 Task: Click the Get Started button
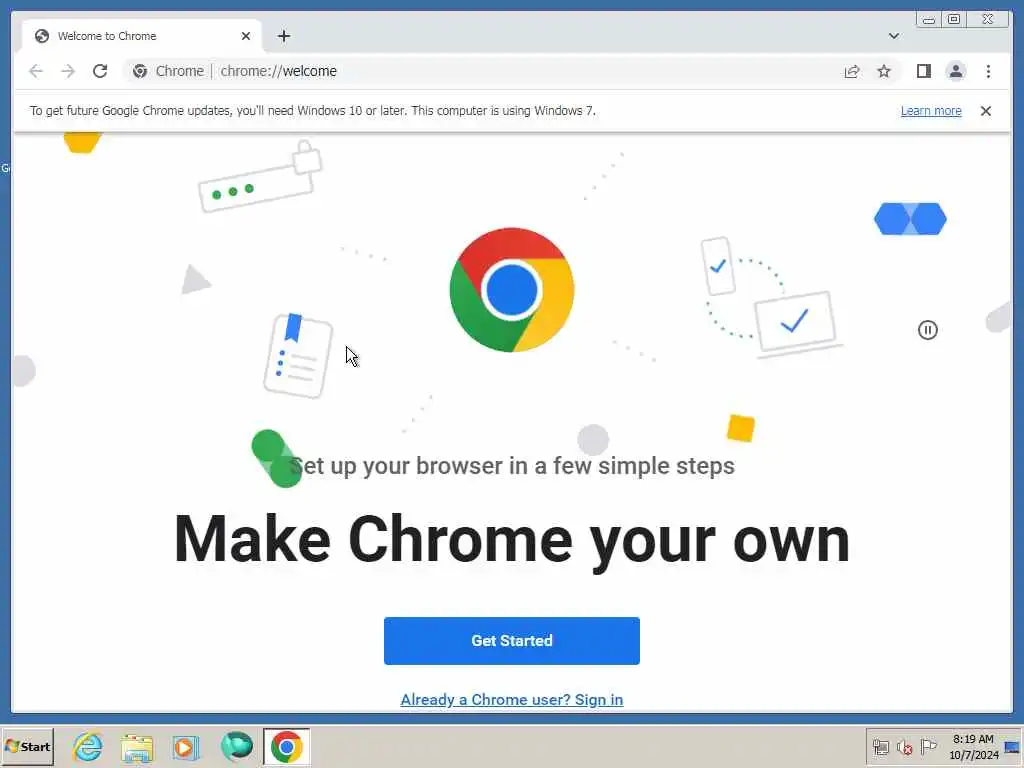pos(511,641)
